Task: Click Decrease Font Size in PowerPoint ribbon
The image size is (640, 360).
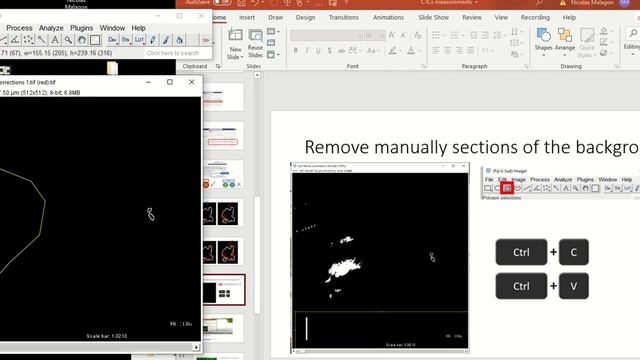Action: click(x=404, y=36)
